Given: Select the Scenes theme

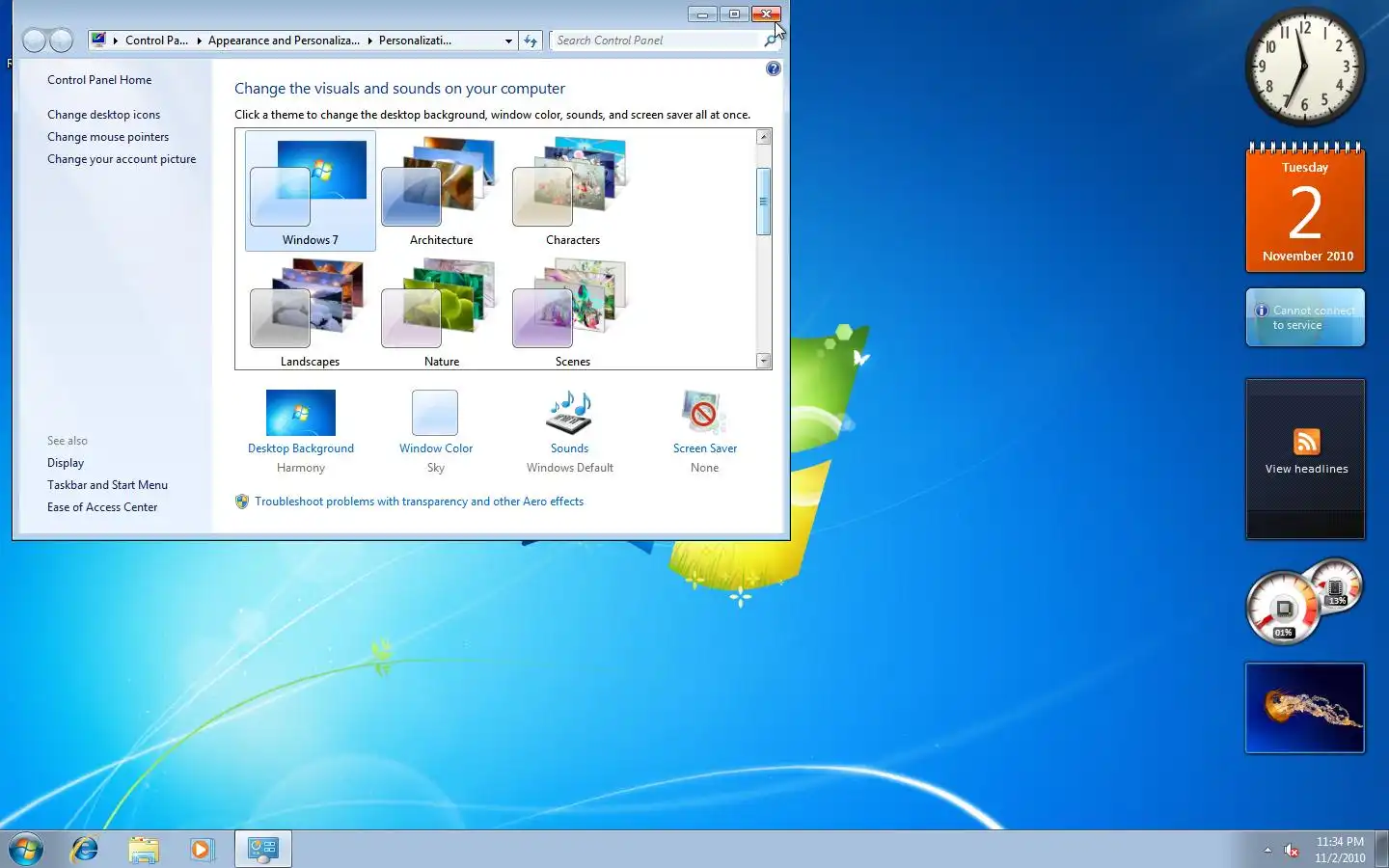Looking at the screenshot, I should point(572,312).
